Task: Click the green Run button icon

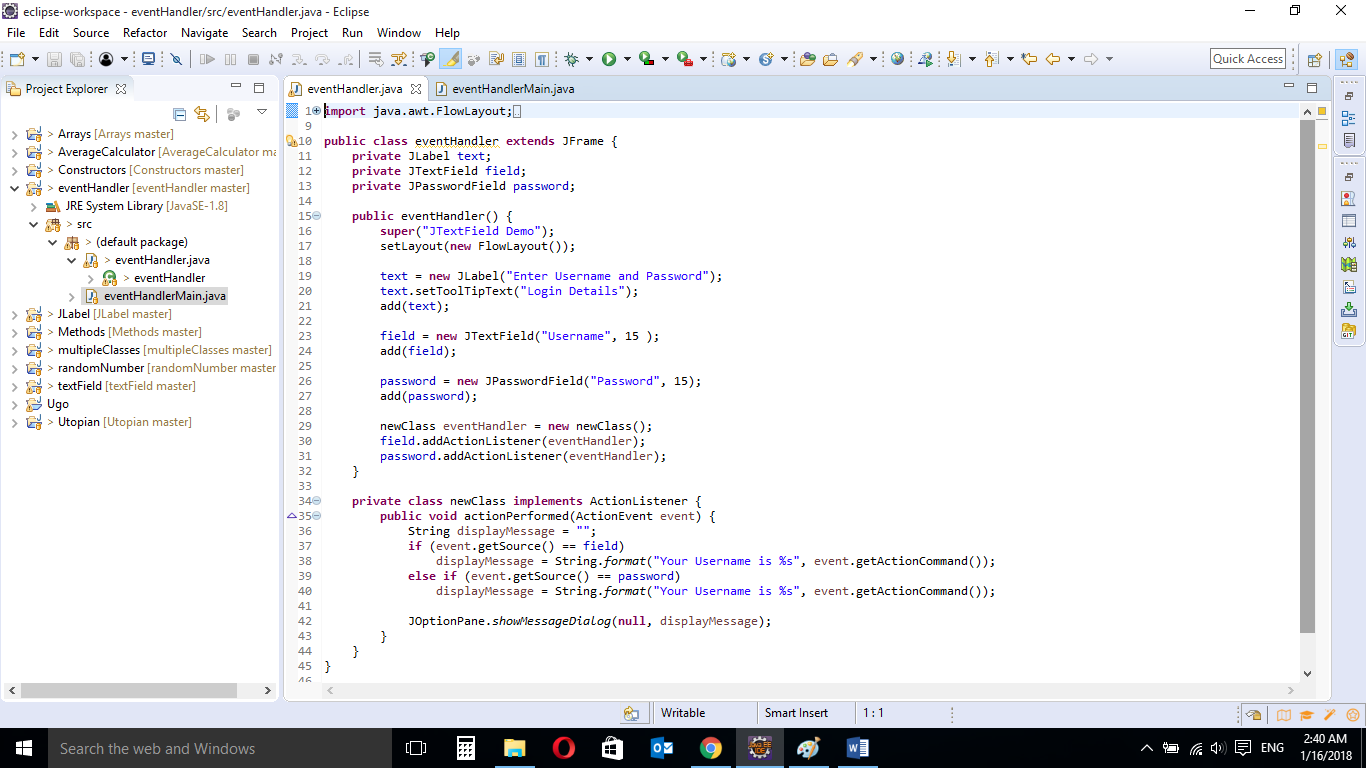Action: 609,59
